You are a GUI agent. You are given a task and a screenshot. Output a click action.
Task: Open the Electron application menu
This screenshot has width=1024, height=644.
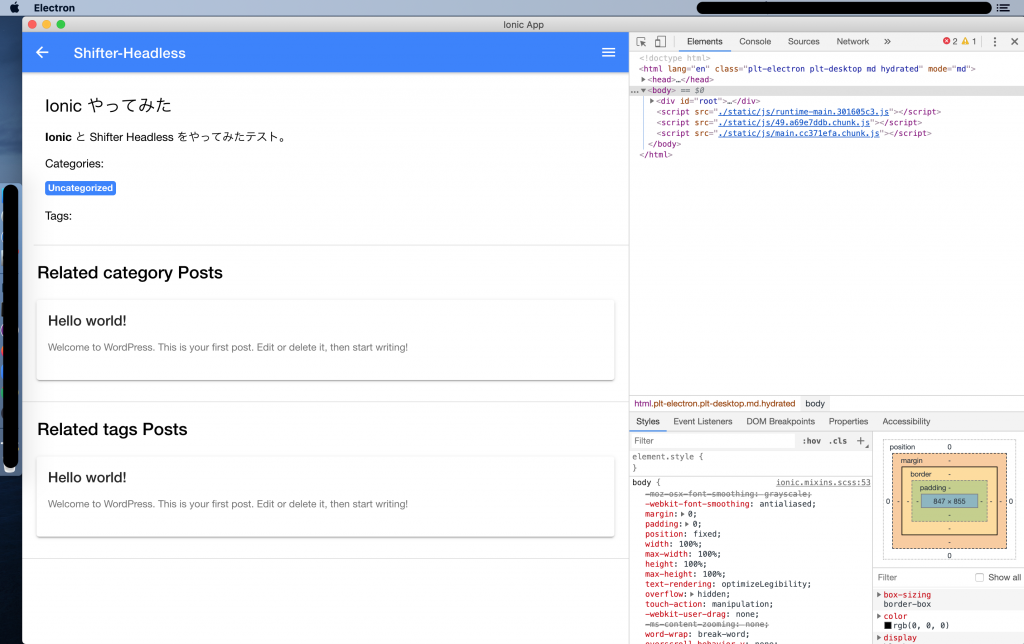[x=54, y=8]
